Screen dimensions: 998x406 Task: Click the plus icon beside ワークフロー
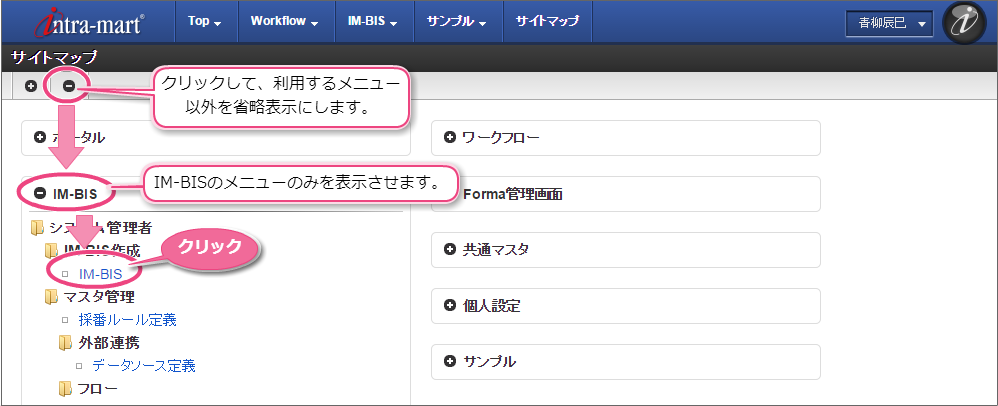click(x=450, y=137)
